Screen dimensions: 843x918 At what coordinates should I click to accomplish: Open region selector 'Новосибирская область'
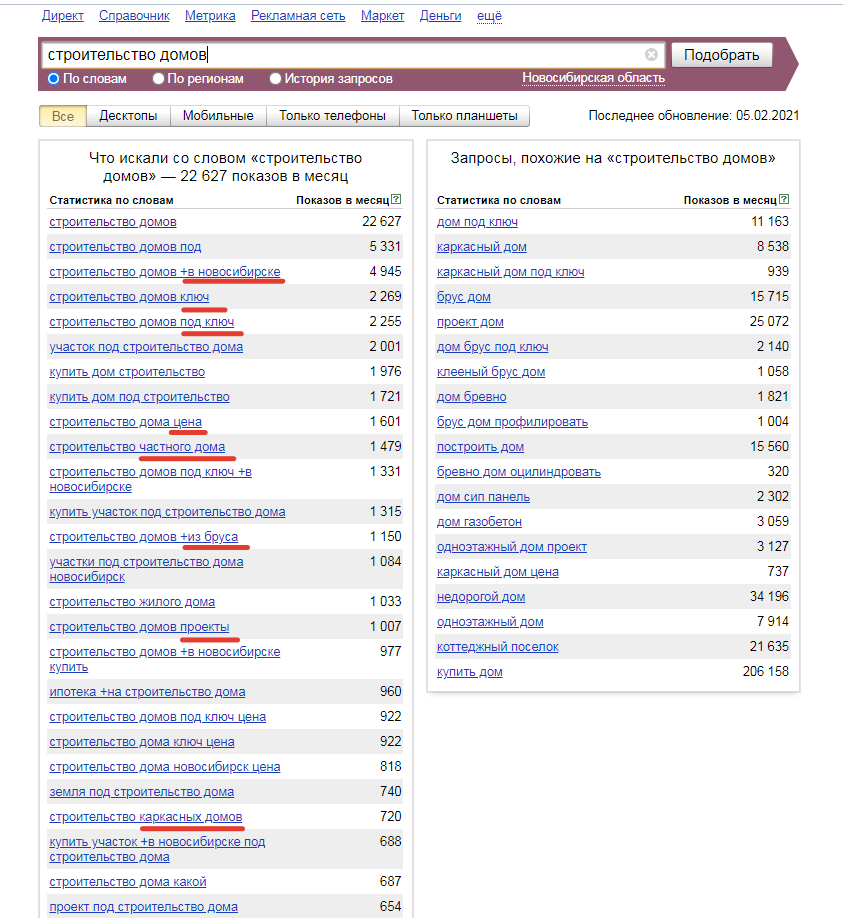(594, 78)
